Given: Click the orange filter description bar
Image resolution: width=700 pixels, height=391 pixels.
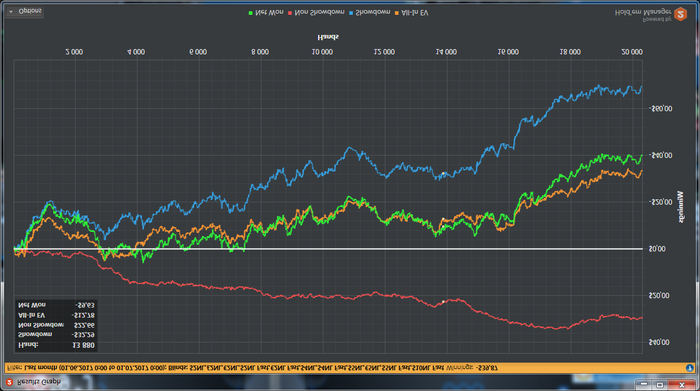Looking at the screenshot, I should coord(350,368).
